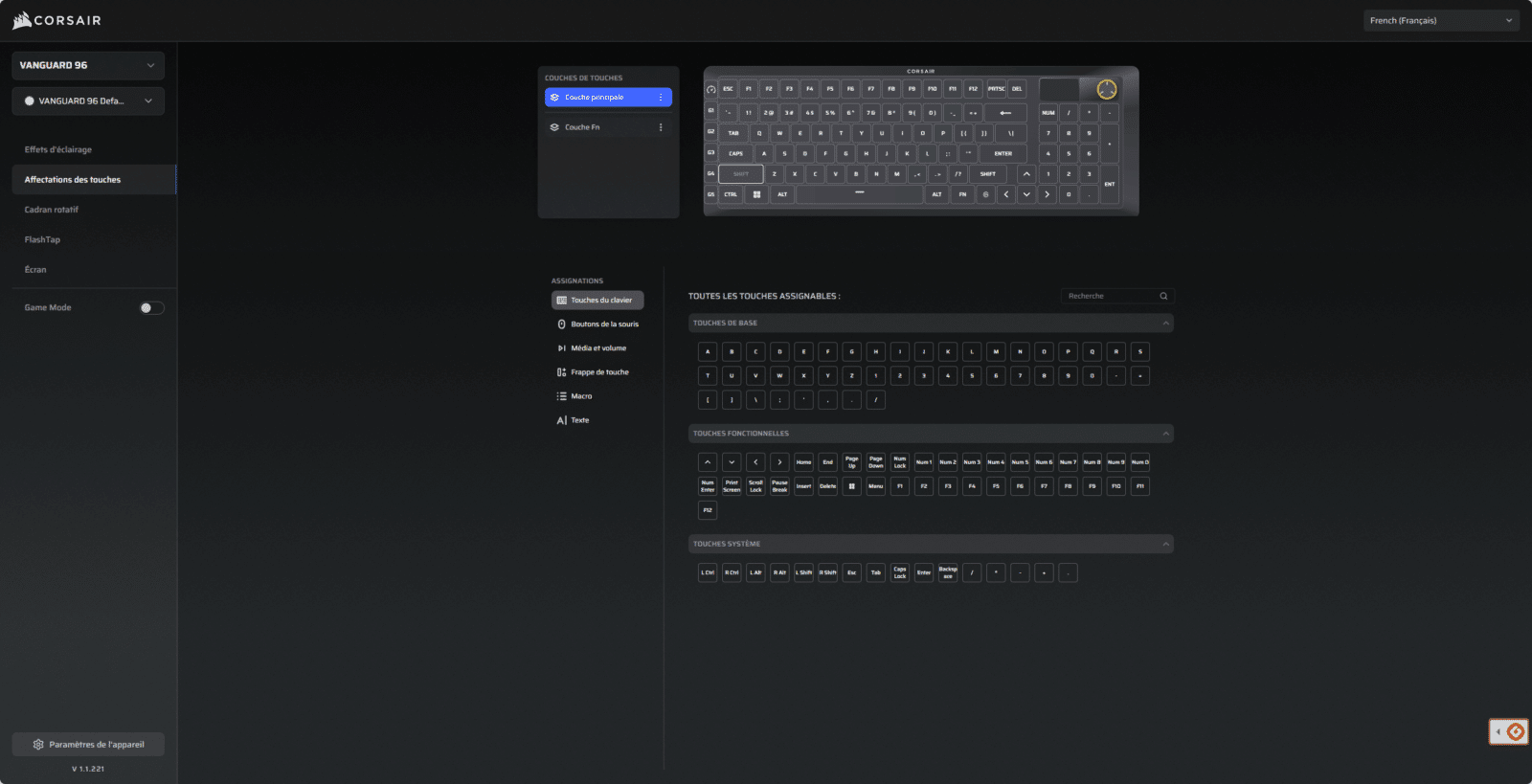Collapse the Touches de base section
Viewport: 1532px width, 784px height.
[x=1165, y=324]
